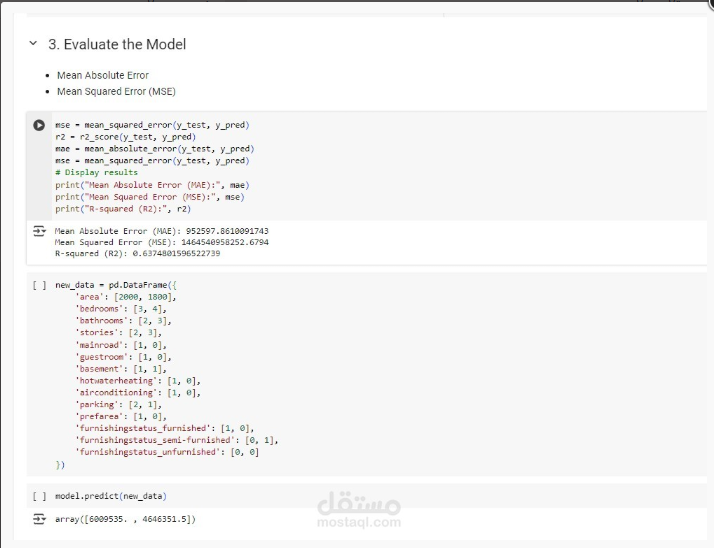Viewport: 714px width, 548px height.
Task: Run the model.predict(new_data) cell
Action: (39, 496)
